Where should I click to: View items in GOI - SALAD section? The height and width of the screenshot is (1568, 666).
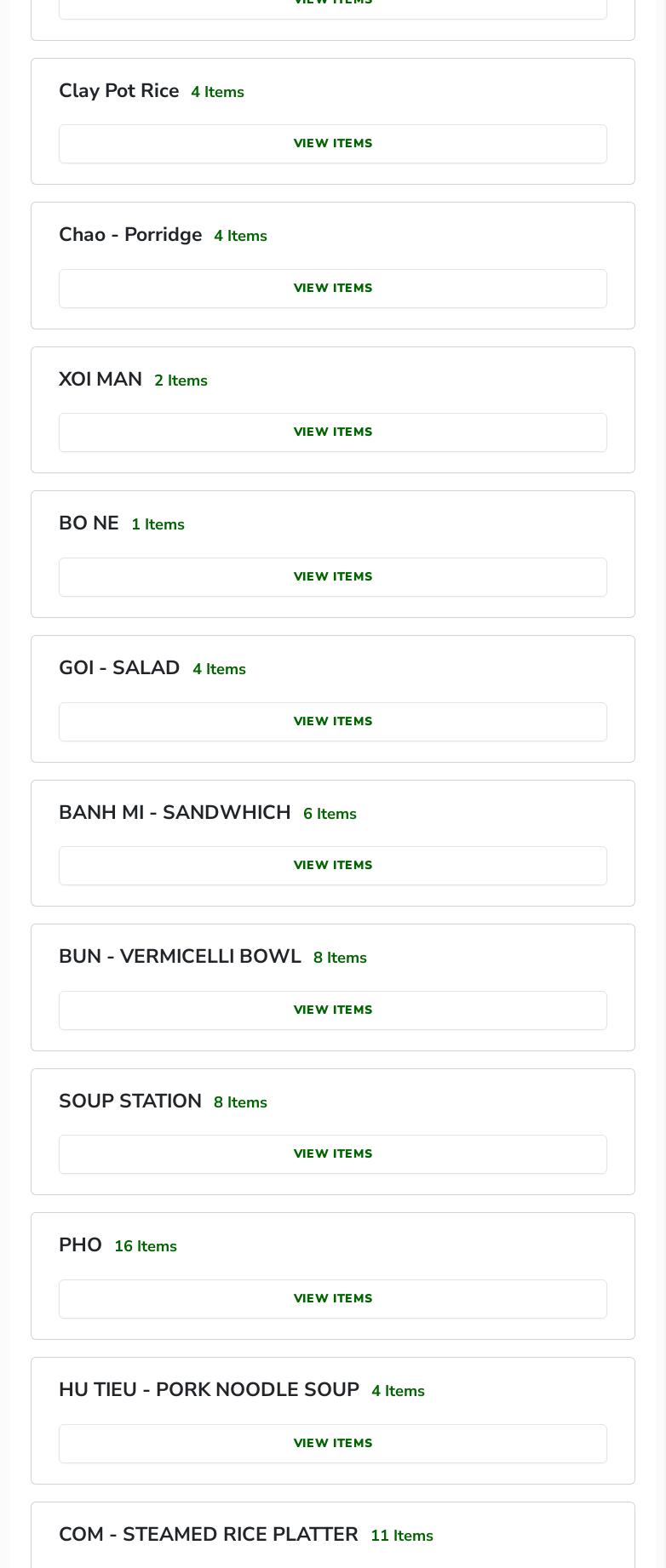click(x=332, y=722)
